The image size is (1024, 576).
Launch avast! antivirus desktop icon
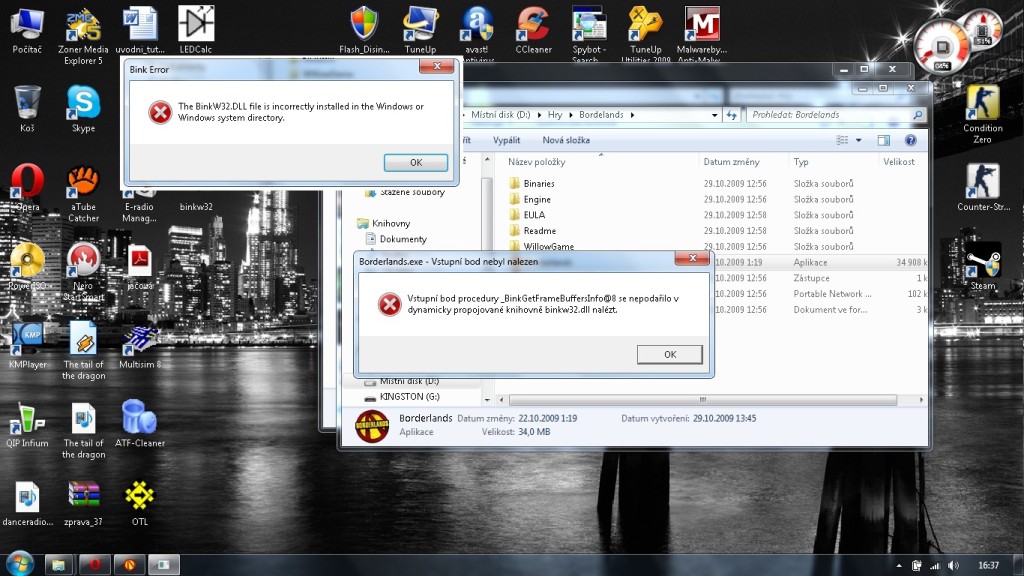point(477,33)
